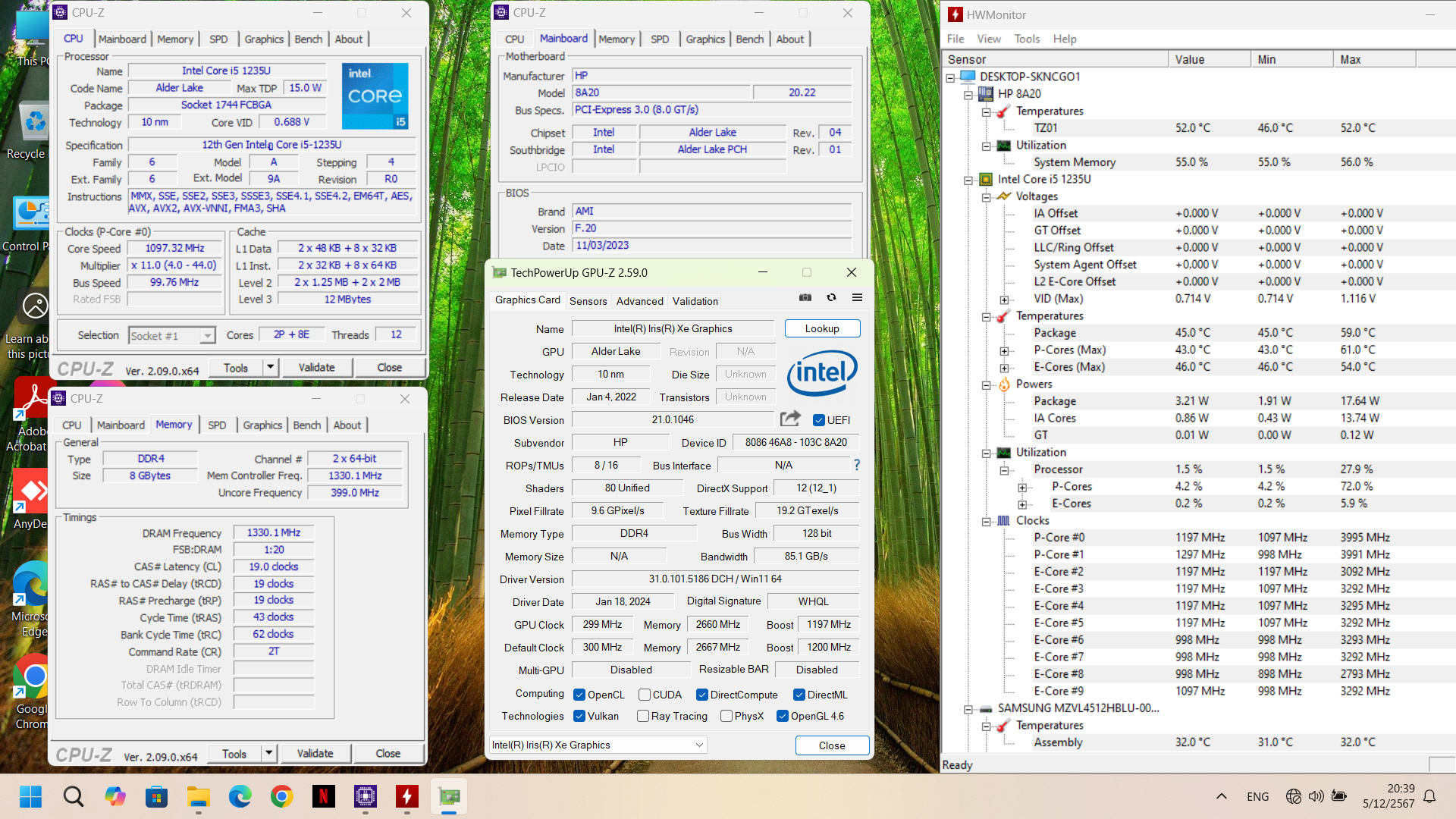1456x819 pixels.
Task: Switch to GPU-Z taskbar icon
Action: (449, 796)
